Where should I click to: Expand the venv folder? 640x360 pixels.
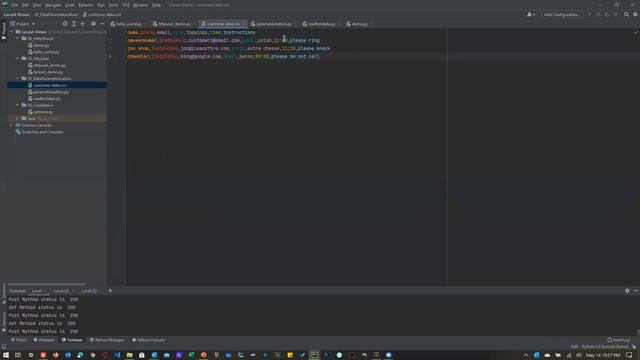18,118
